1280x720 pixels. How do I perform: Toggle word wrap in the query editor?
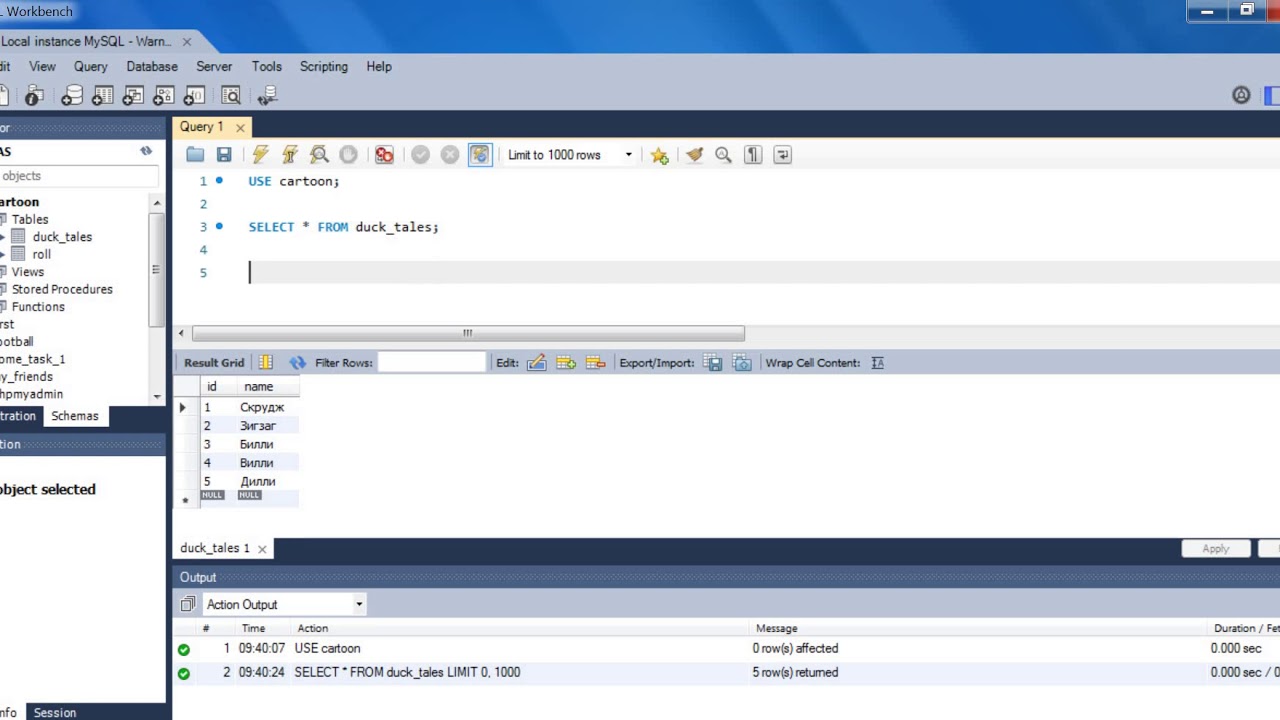coord(783,155)
